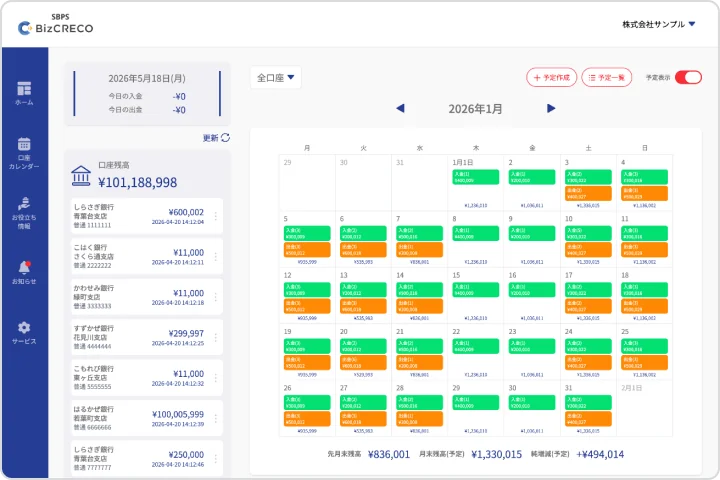720x480 pixels.
Task: Select the green 入金 entry on January 1
Action: 476,177
